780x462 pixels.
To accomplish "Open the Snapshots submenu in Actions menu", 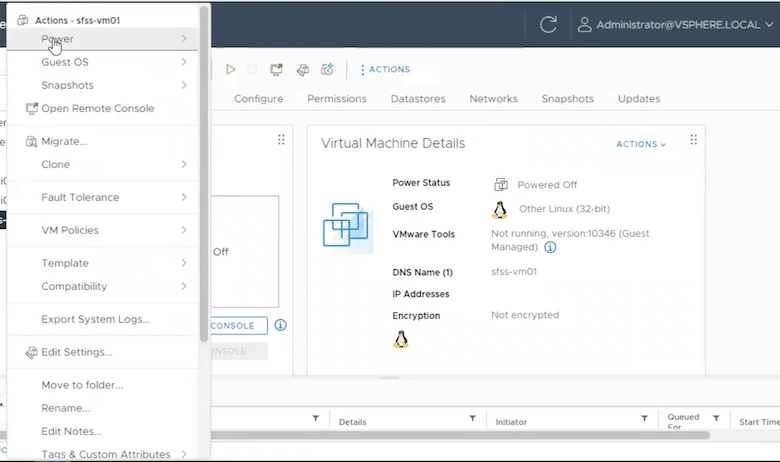I will point(103,85).
